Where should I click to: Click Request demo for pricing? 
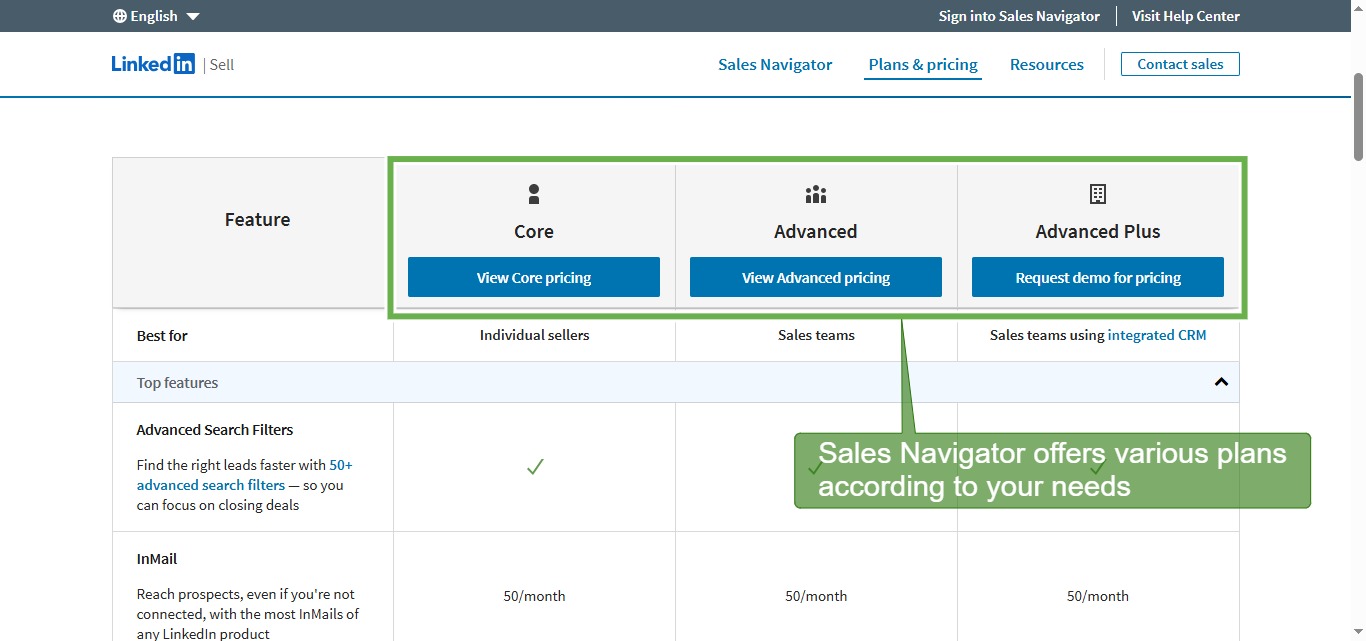pos(1097,277)
